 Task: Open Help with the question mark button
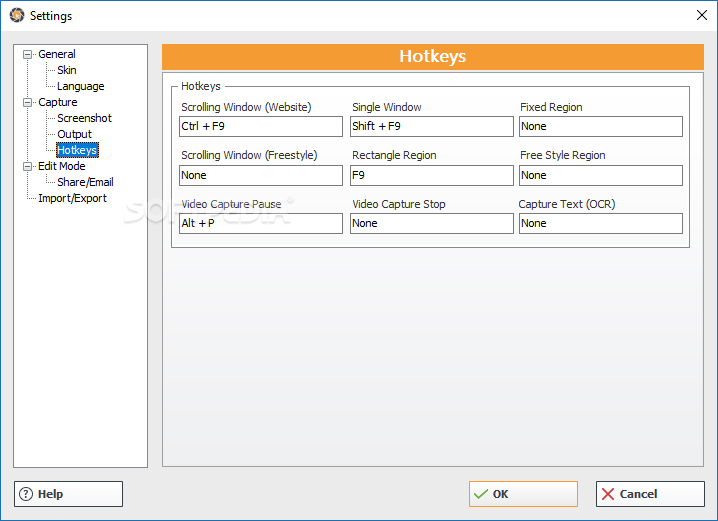(68, 494)
